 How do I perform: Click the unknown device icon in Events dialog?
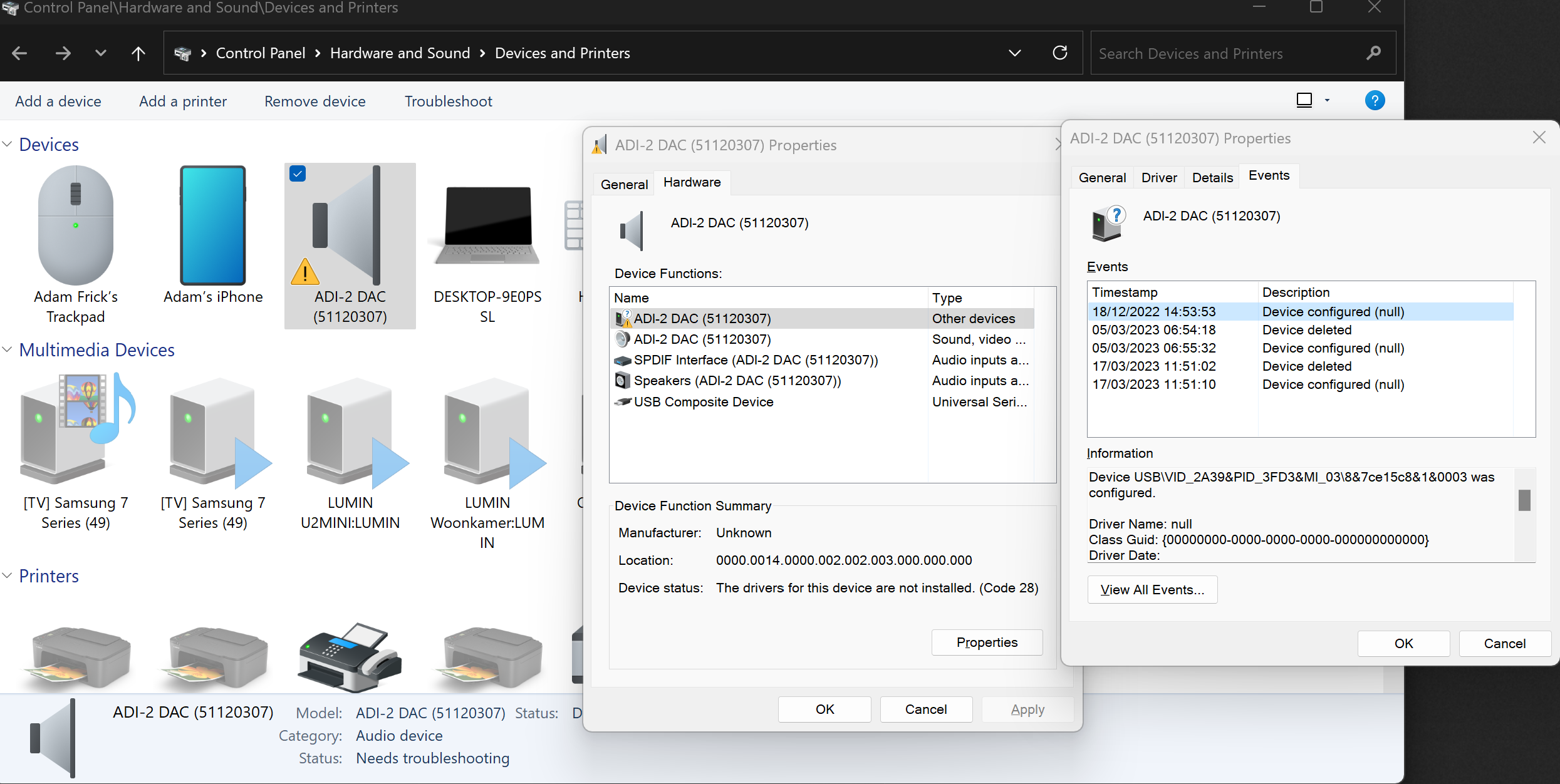coord(1108,224)
